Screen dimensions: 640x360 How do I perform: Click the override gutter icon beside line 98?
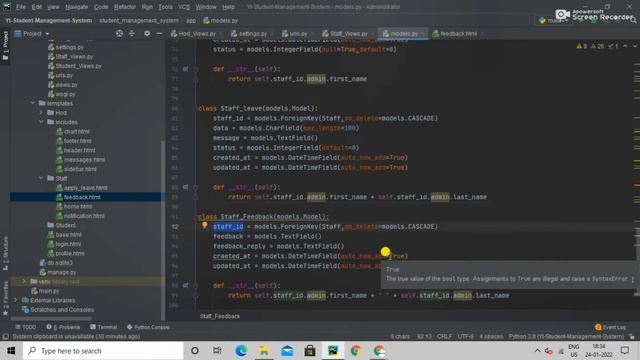coord(185,285)
